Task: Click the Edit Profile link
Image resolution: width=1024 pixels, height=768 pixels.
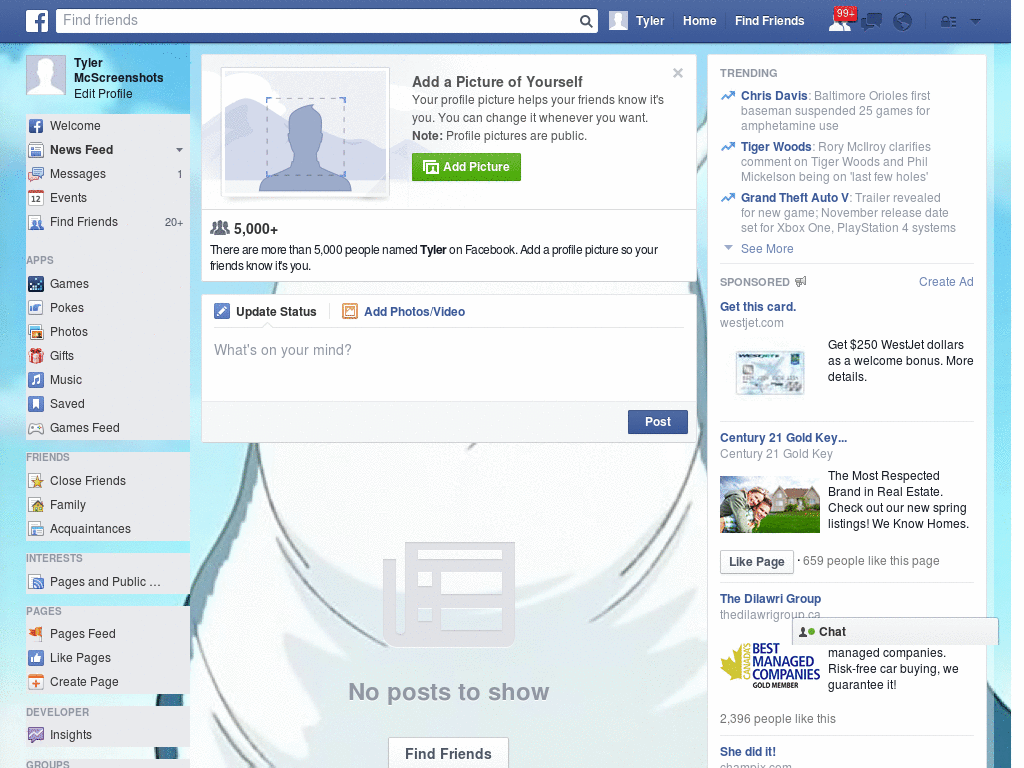Action: click(x=103, y=94)
